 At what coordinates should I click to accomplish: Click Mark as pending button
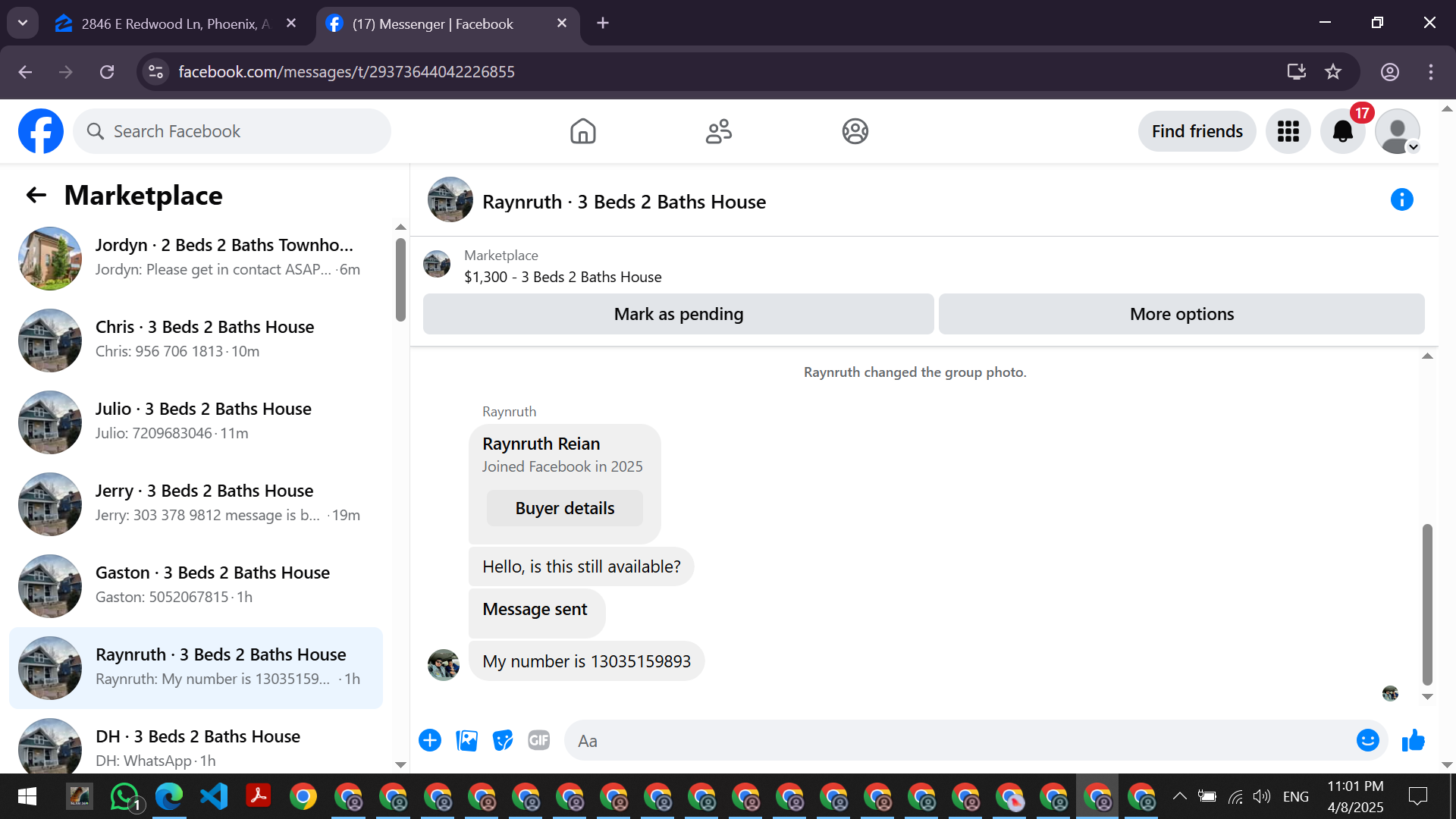(678, 314)
